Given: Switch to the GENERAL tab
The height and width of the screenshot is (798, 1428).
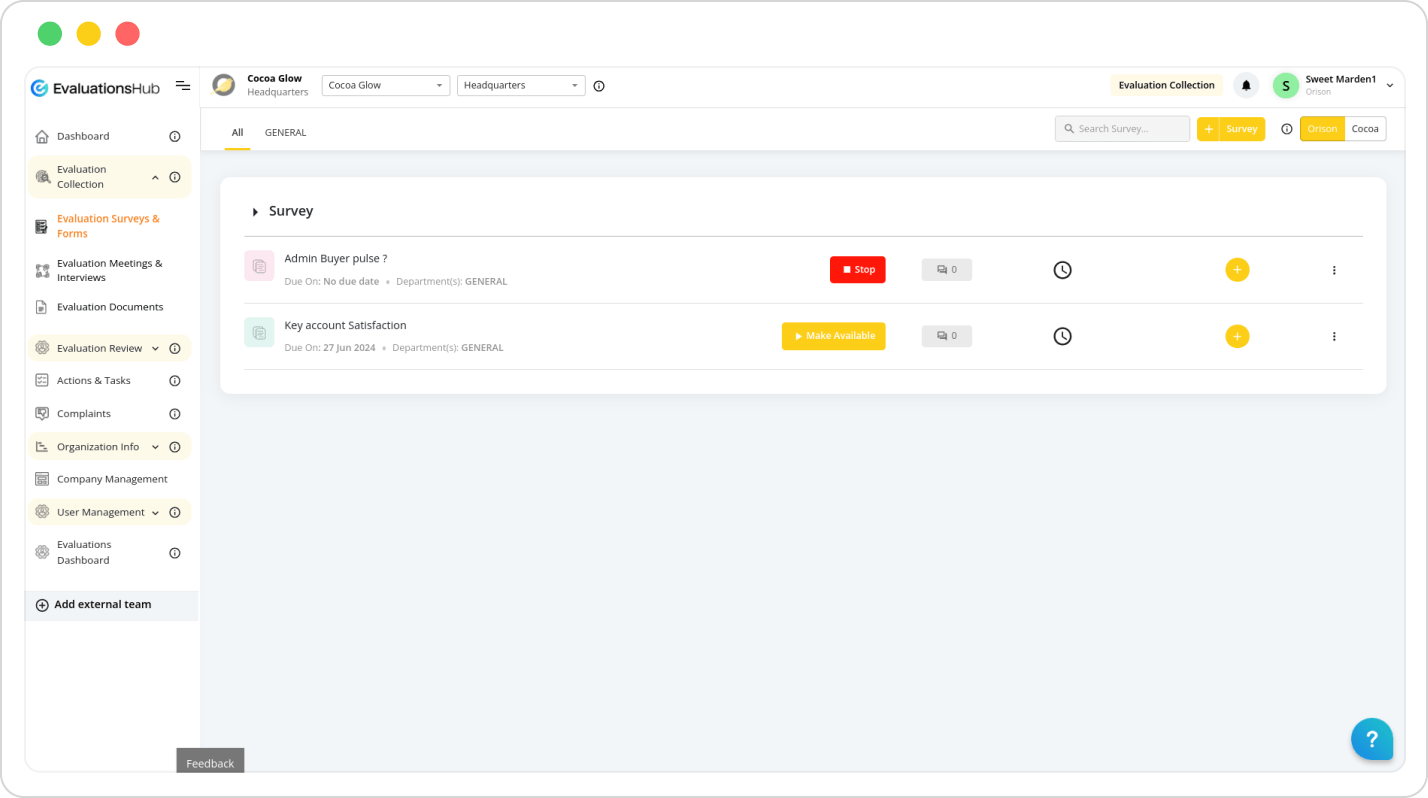Looking at the screenshot, I should pos(285,132).
